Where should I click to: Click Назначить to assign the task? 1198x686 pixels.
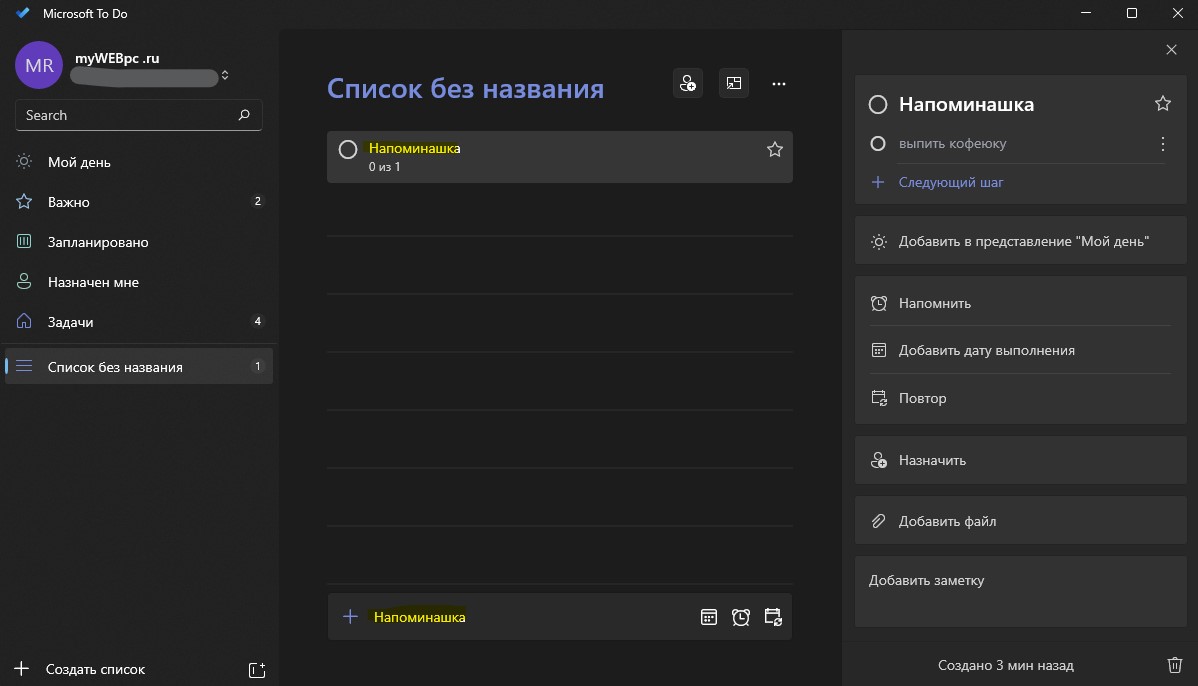coord(1020,461)
